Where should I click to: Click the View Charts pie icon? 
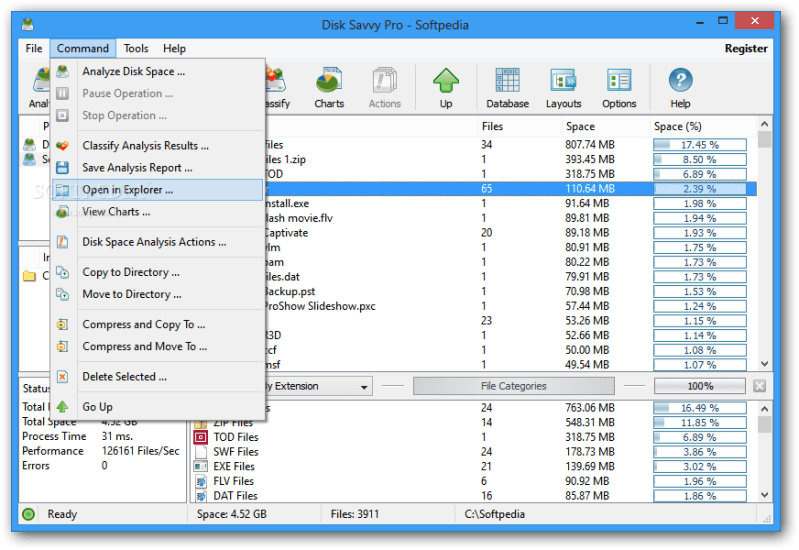pos(63,212)
